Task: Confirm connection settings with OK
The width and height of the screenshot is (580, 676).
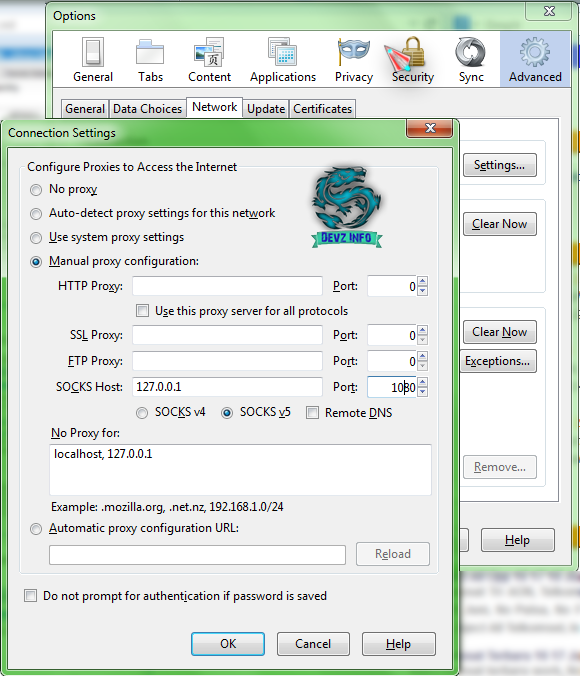Action: pyautogui.click(x=228, y=644)
